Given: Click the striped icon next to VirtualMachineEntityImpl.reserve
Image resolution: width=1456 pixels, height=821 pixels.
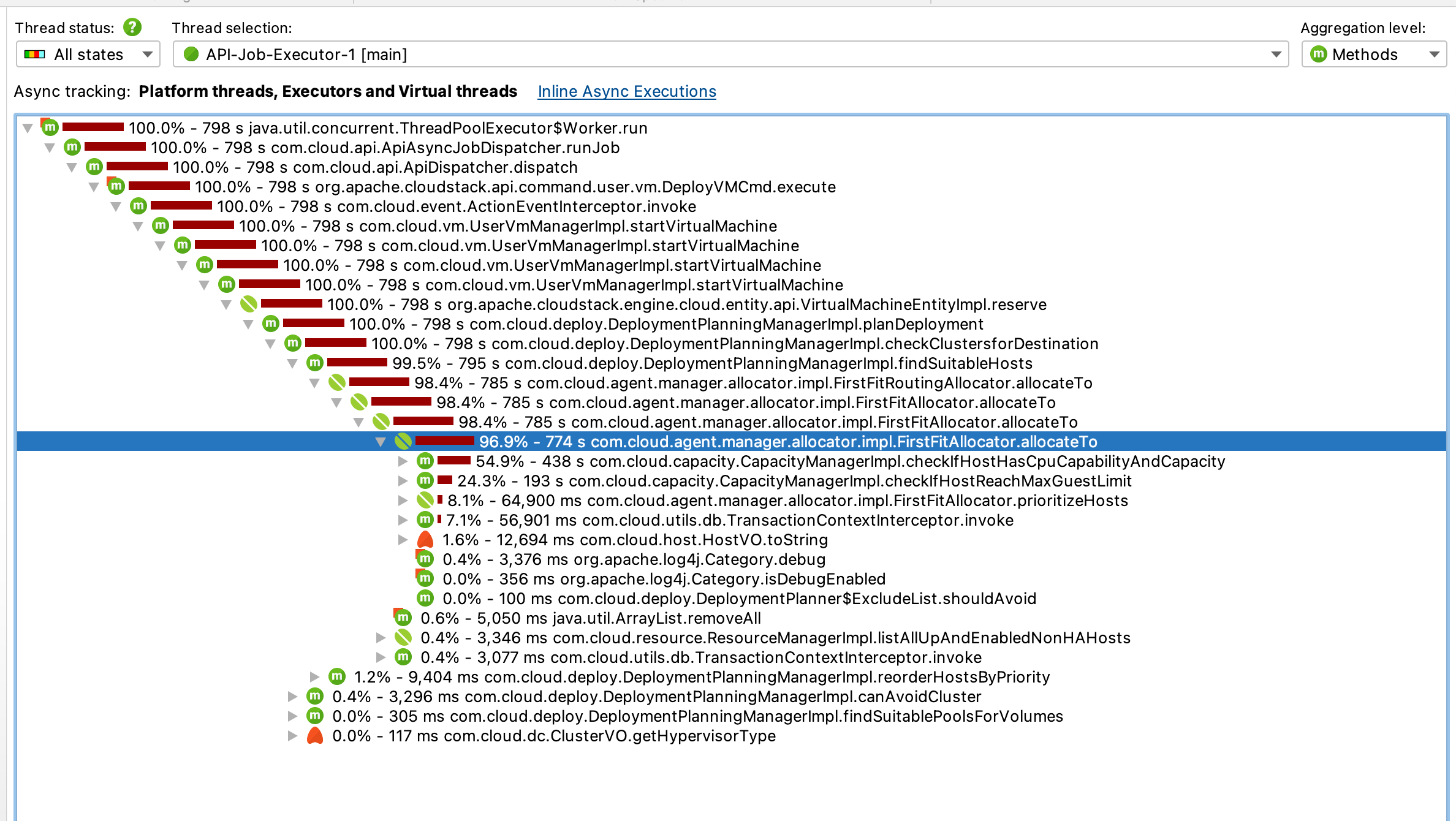Looking at the screenshot, I should point(248,304).
